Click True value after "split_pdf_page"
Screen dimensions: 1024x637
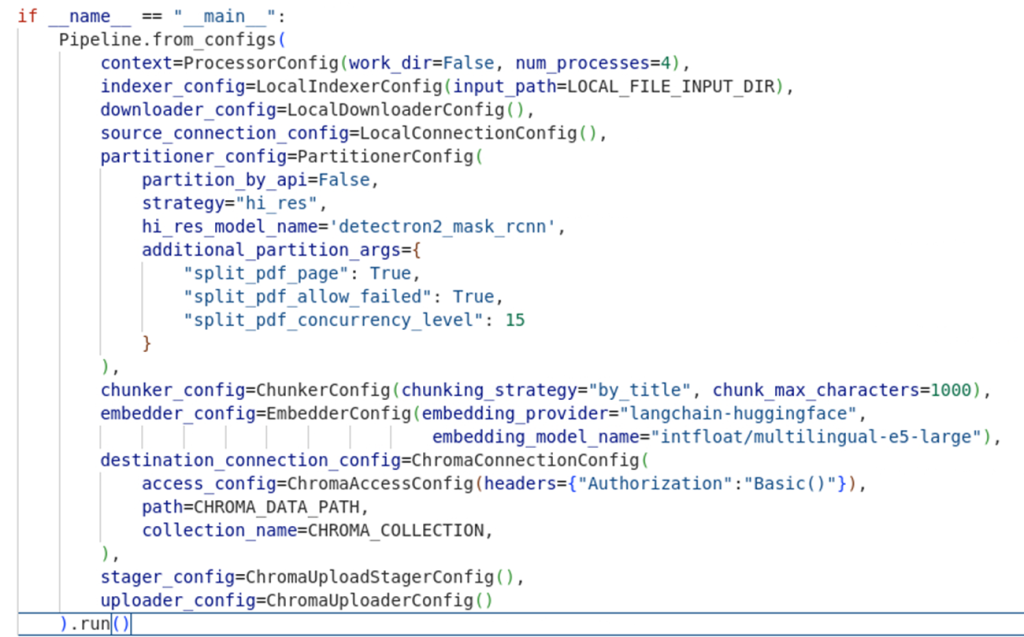(389, 273)
